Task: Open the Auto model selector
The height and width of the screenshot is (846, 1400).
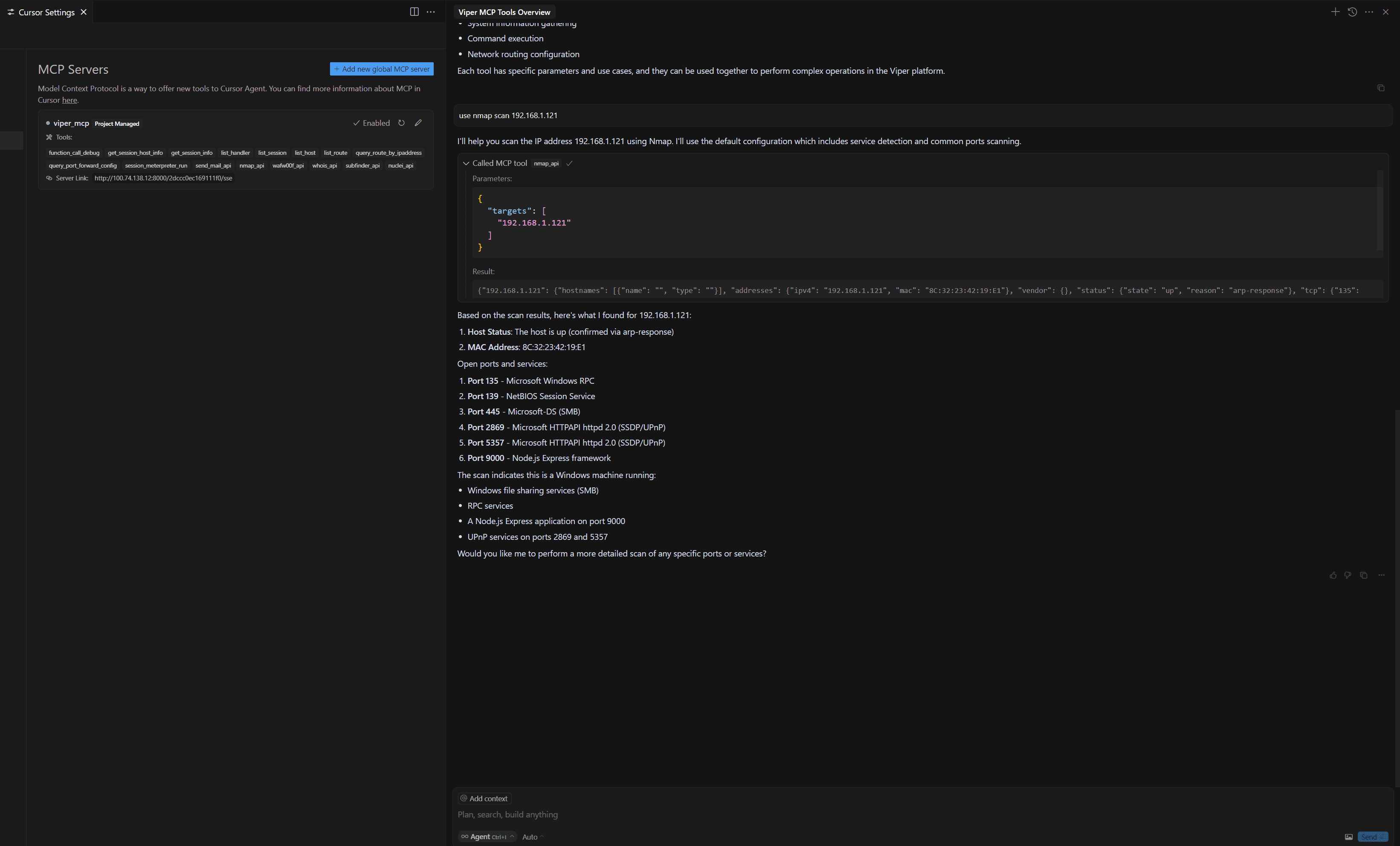Action: click(x=532, y=836)
